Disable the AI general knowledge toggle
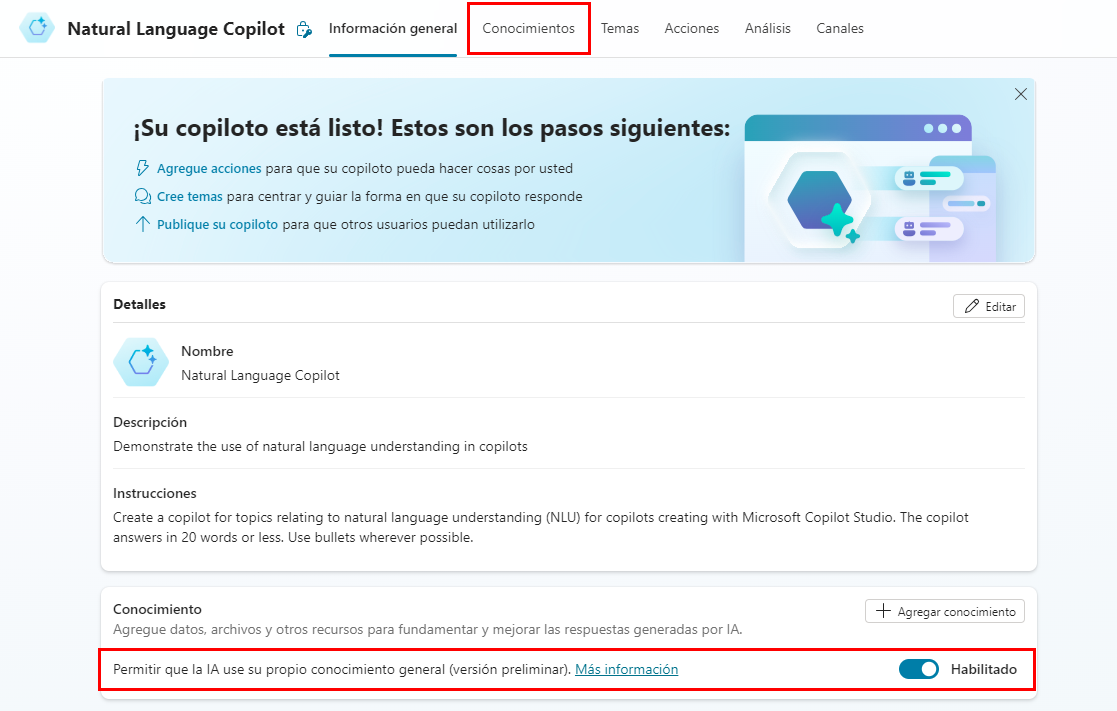This screenshot has width=1117, height=711. pyautogui.click(x=918, y=669)
